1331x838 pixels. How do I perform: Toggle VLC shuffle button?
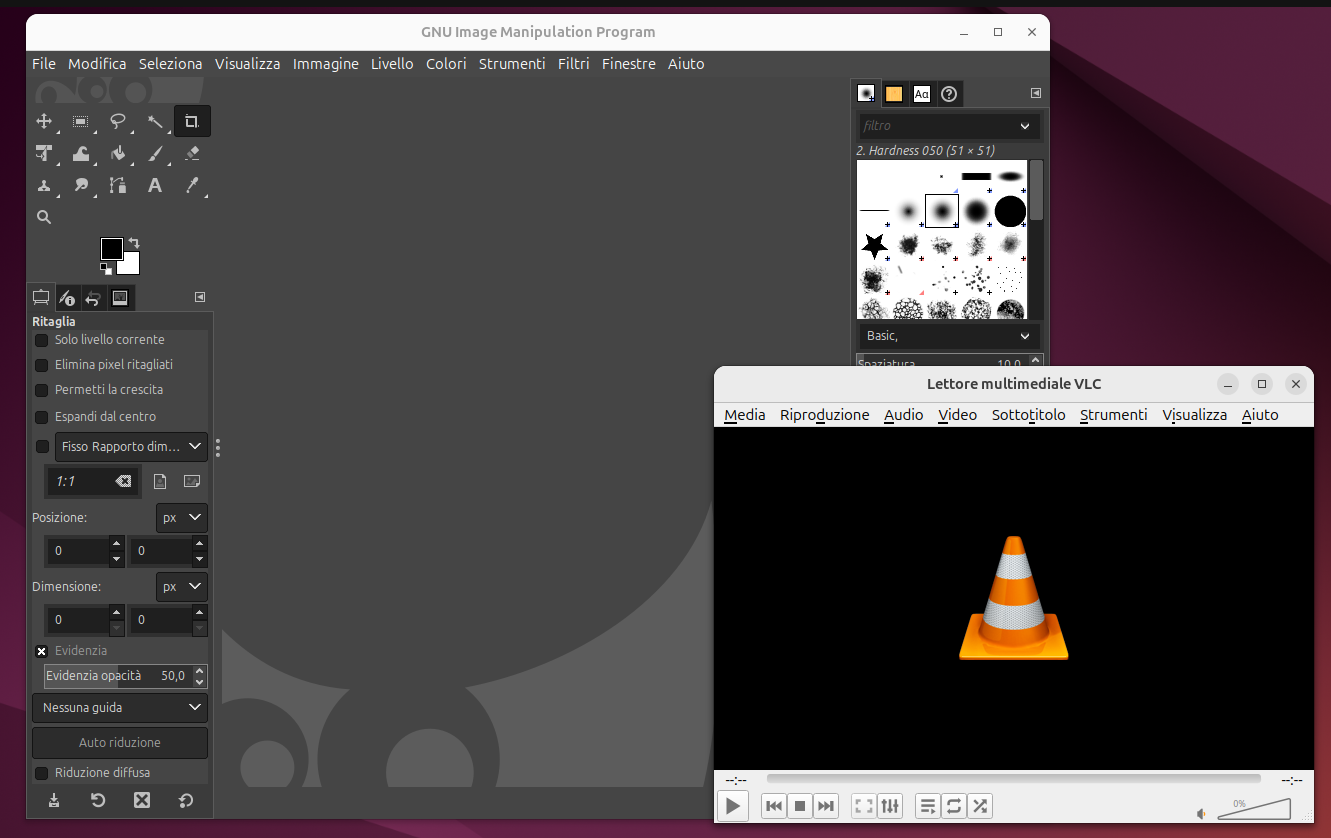click(x=980, y=806)
